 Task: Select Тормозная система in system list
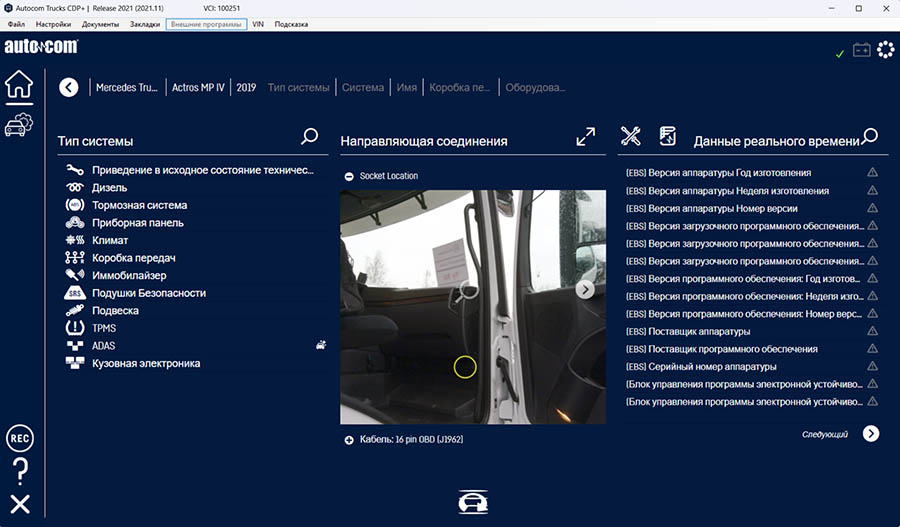click(139, 205)
